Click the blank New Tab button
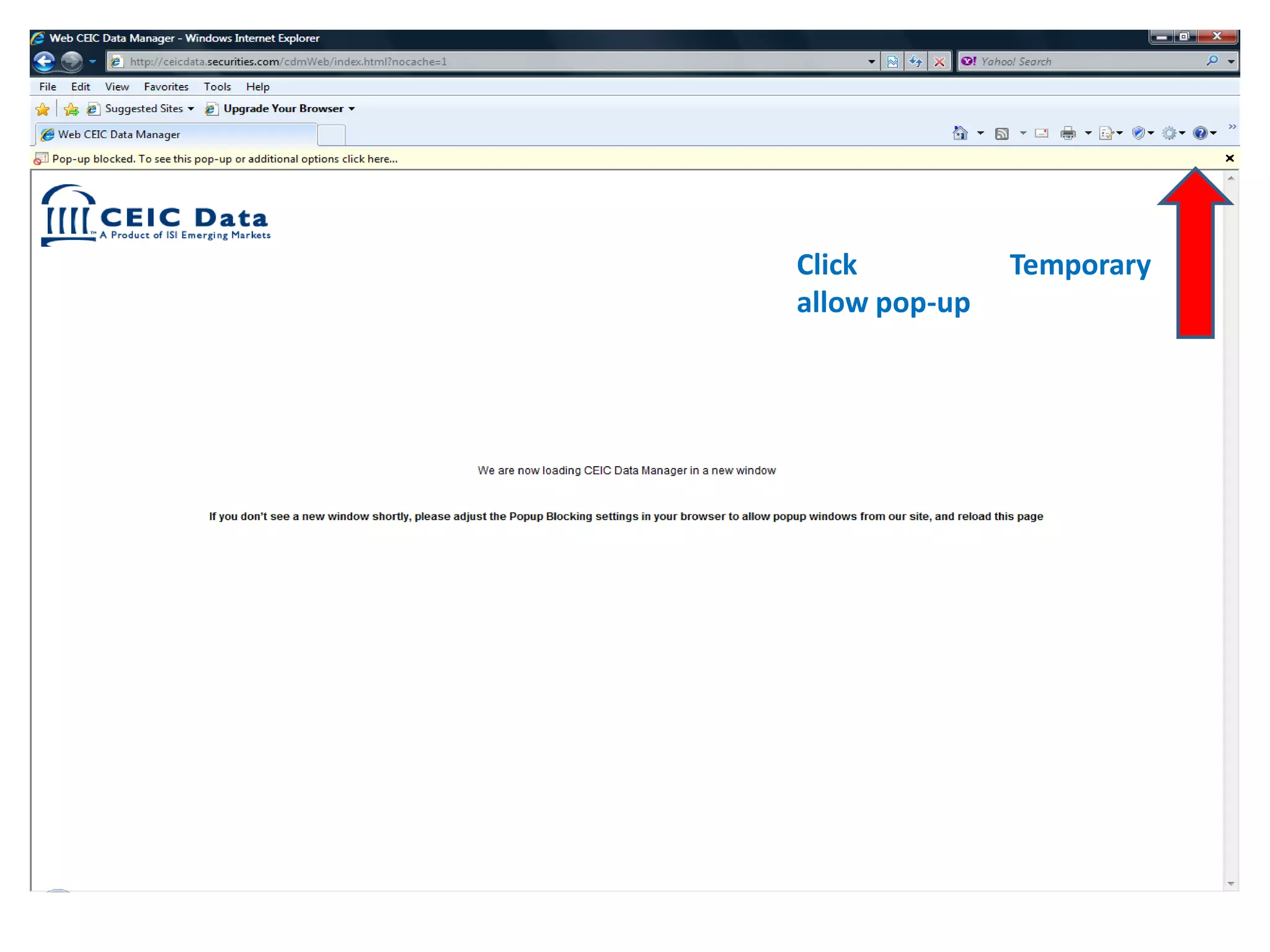The width and height of the screenshot is (1270, 952). pyautogui.click(x=332, y=134)
